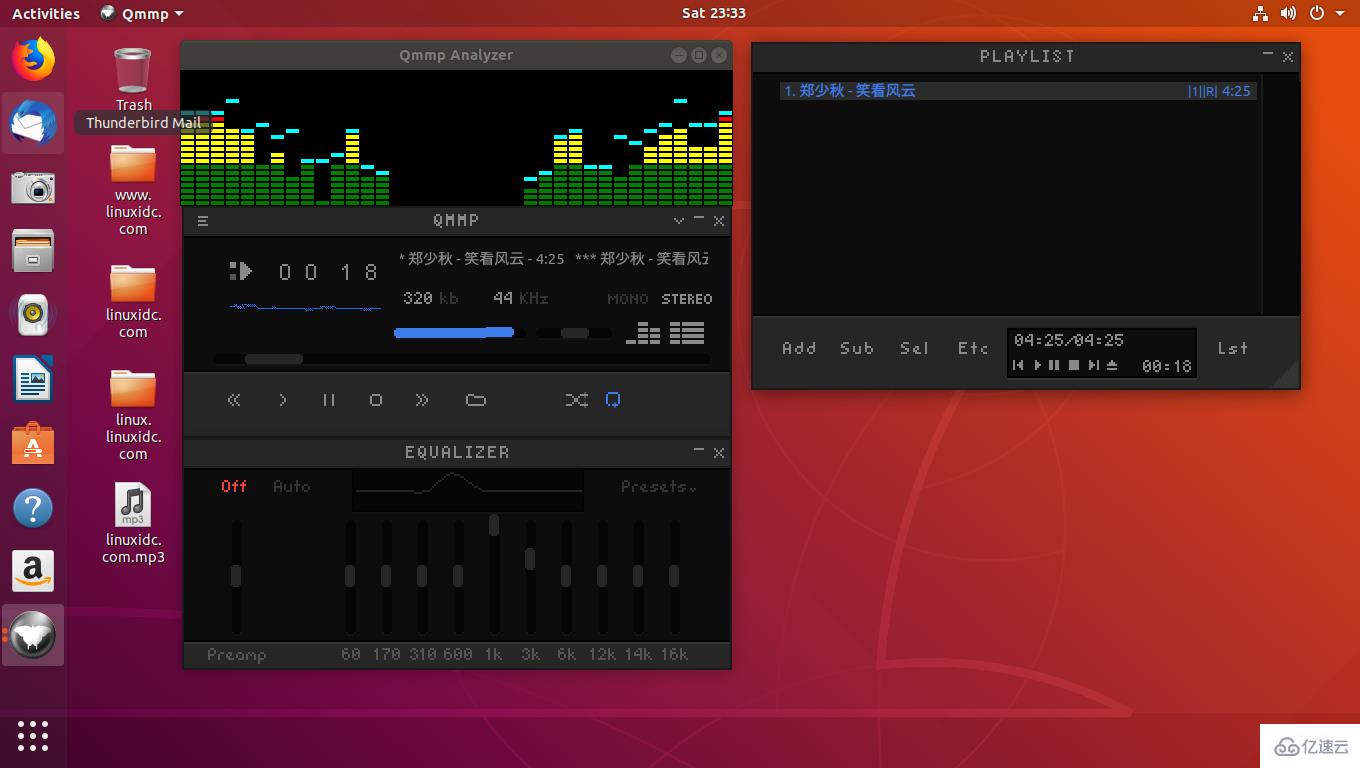
Task: Enable equalizer Auto mode
Action: tap(292, 486)
